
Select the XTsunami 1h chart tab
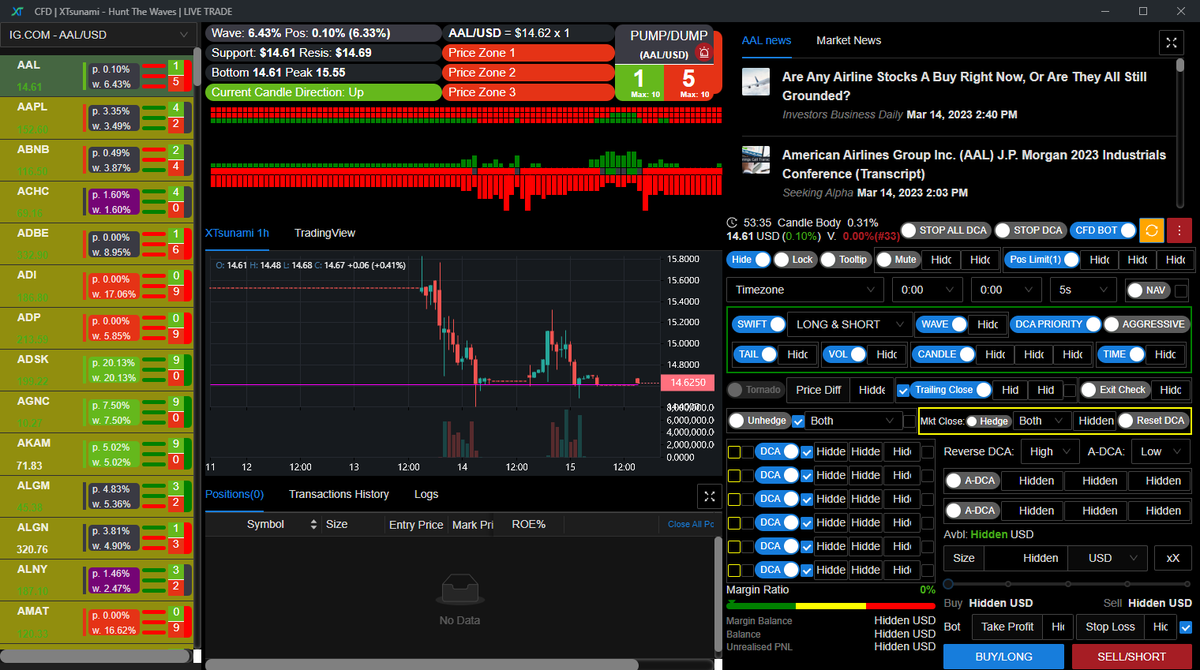click(237, 233)
